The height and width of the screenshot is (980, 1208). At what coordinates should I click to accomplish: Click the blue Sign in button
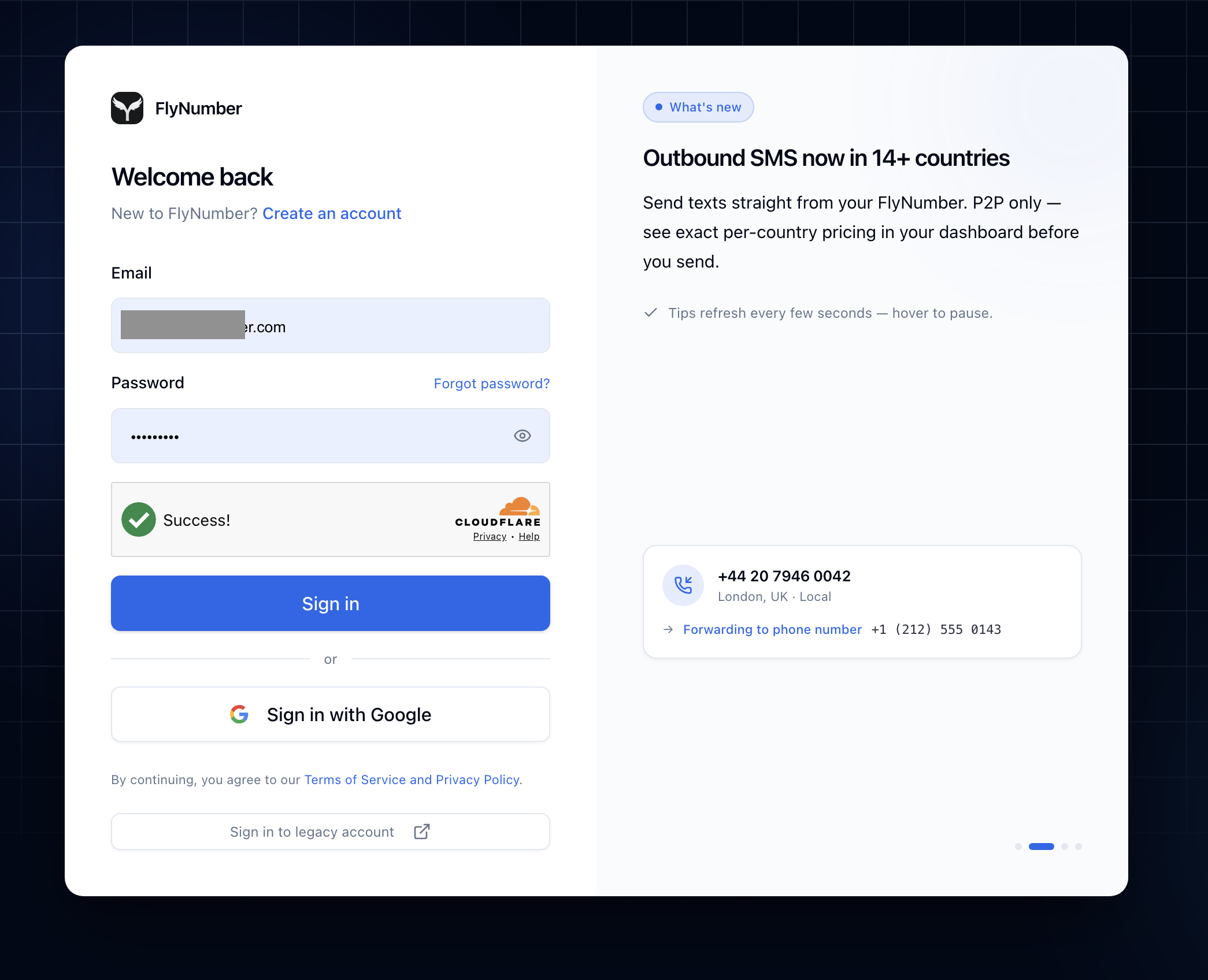[331, 603]
